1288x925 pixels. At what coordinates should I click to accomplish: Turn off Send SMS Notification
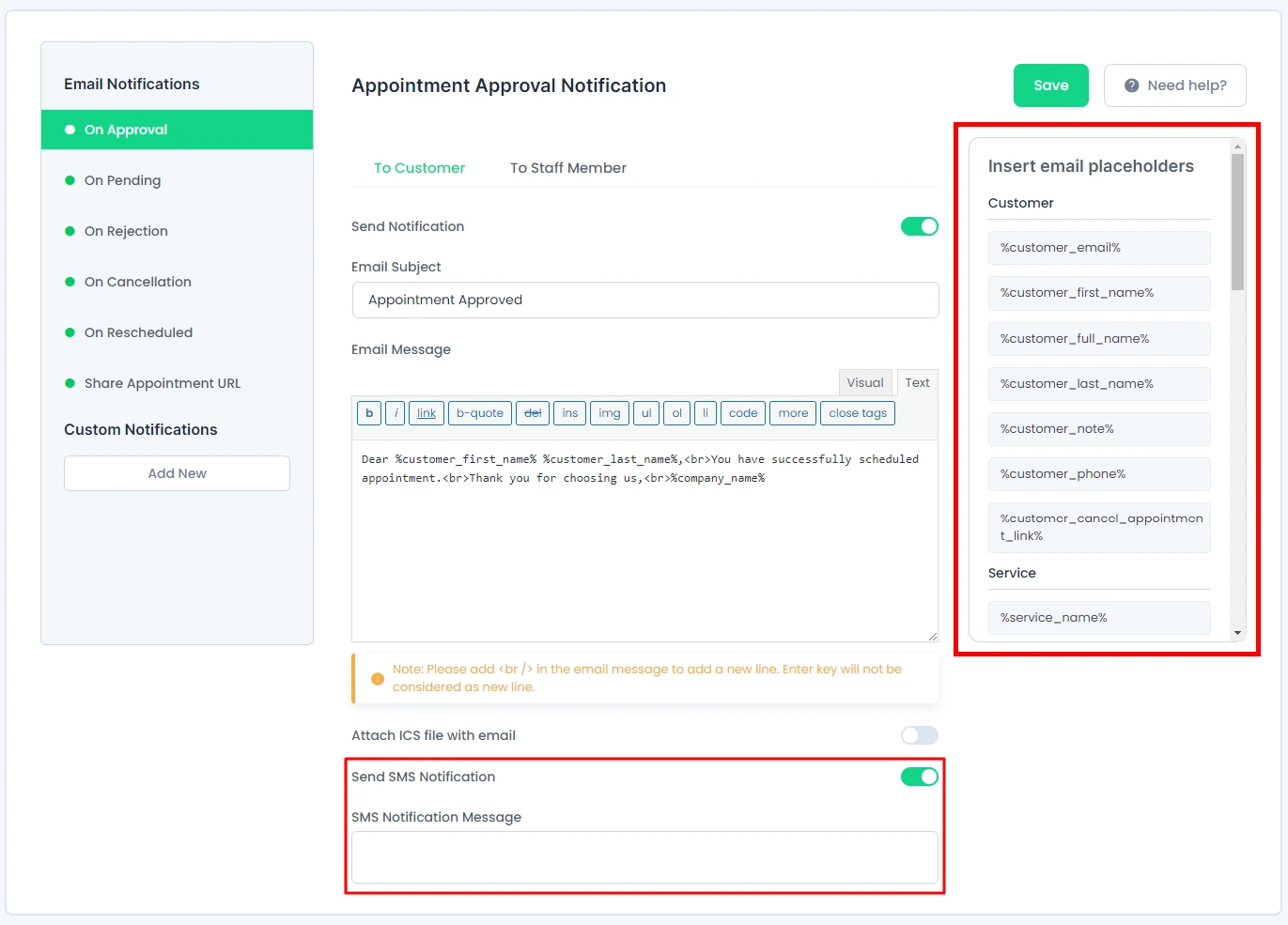point(919,777)
